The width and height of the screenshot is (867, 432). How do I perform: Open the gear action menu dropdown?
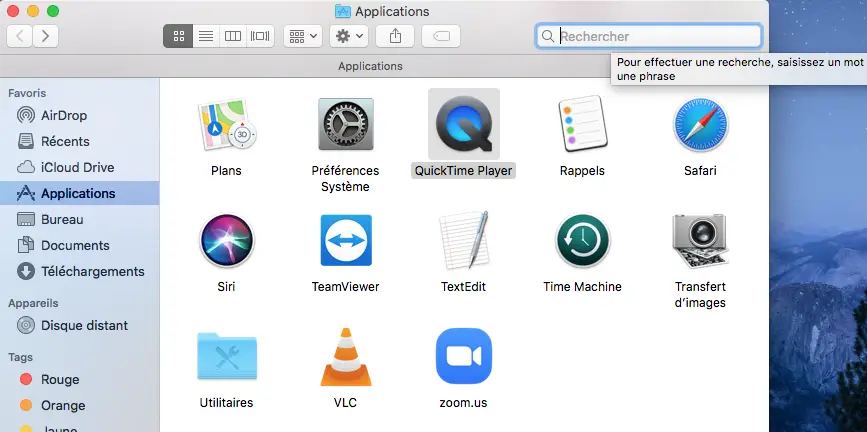(x=349, y=37)
